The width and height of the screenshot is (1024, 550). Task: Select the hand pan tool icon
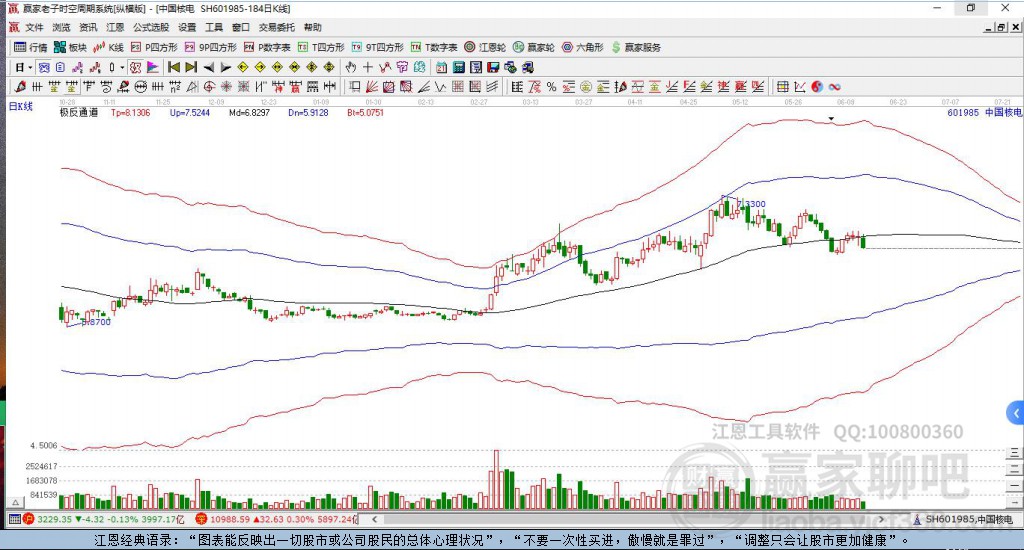pos(351,67)
